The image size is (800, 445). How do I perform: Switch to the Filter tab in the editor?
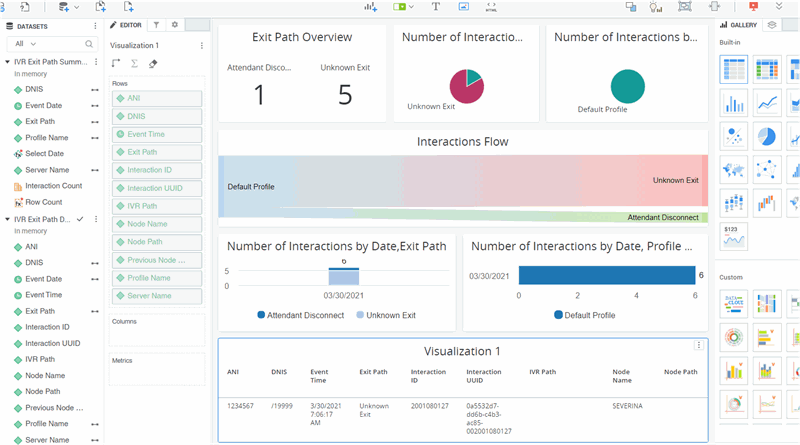(157, 25)
